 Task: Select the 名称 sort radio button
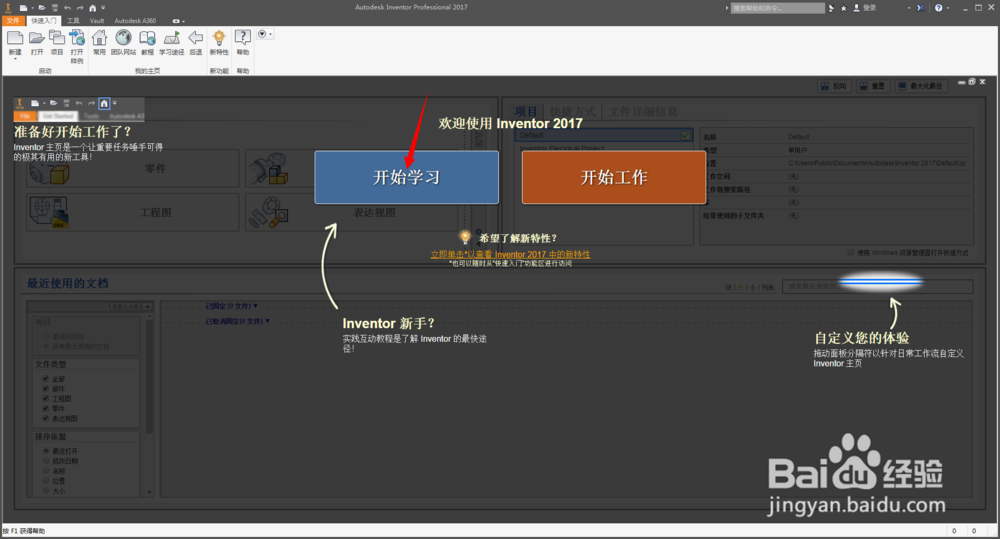coord(46,471)
